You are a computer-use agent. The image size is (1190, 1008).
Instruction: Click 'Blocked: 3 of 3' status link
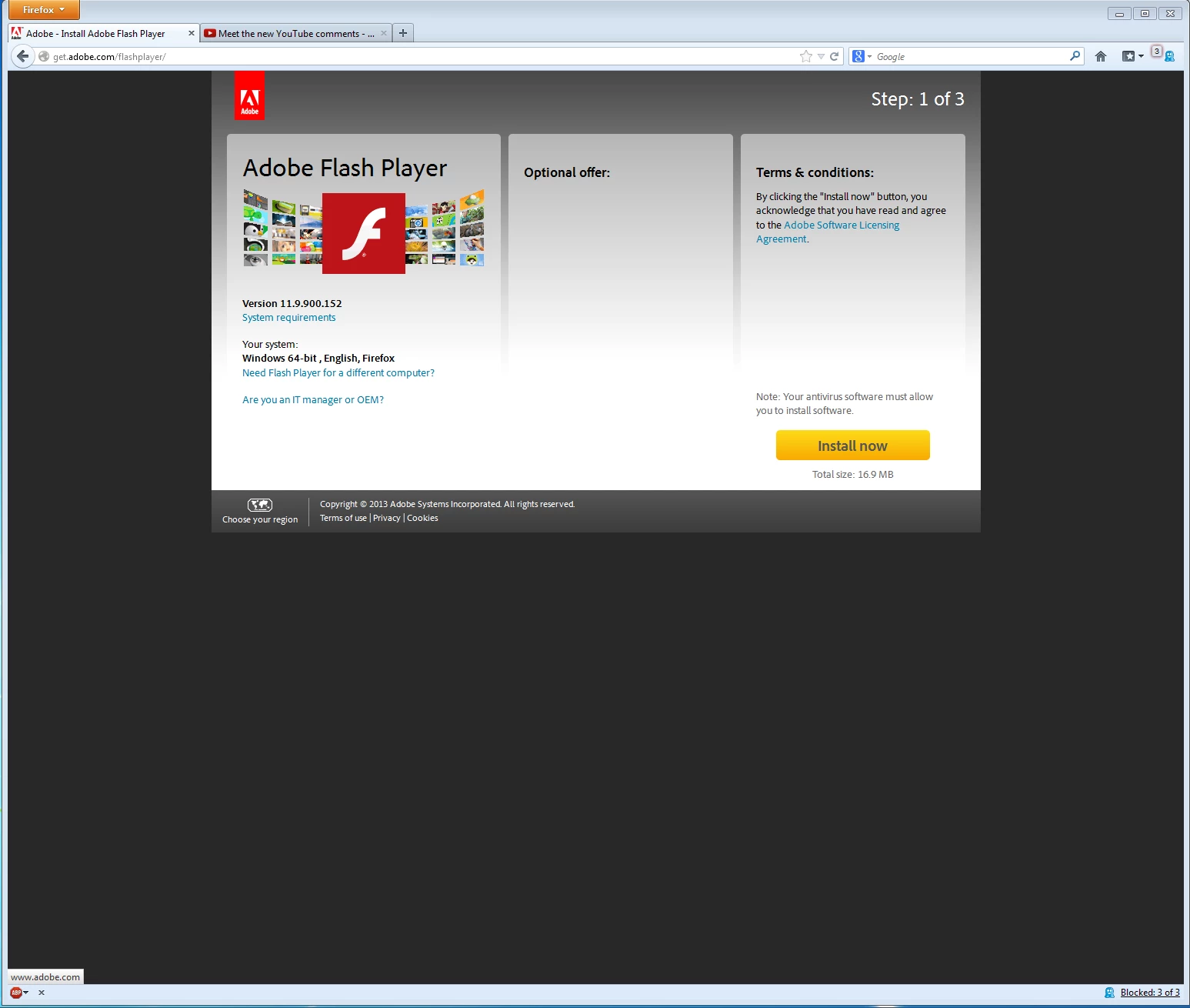[x=1150, y=993]
